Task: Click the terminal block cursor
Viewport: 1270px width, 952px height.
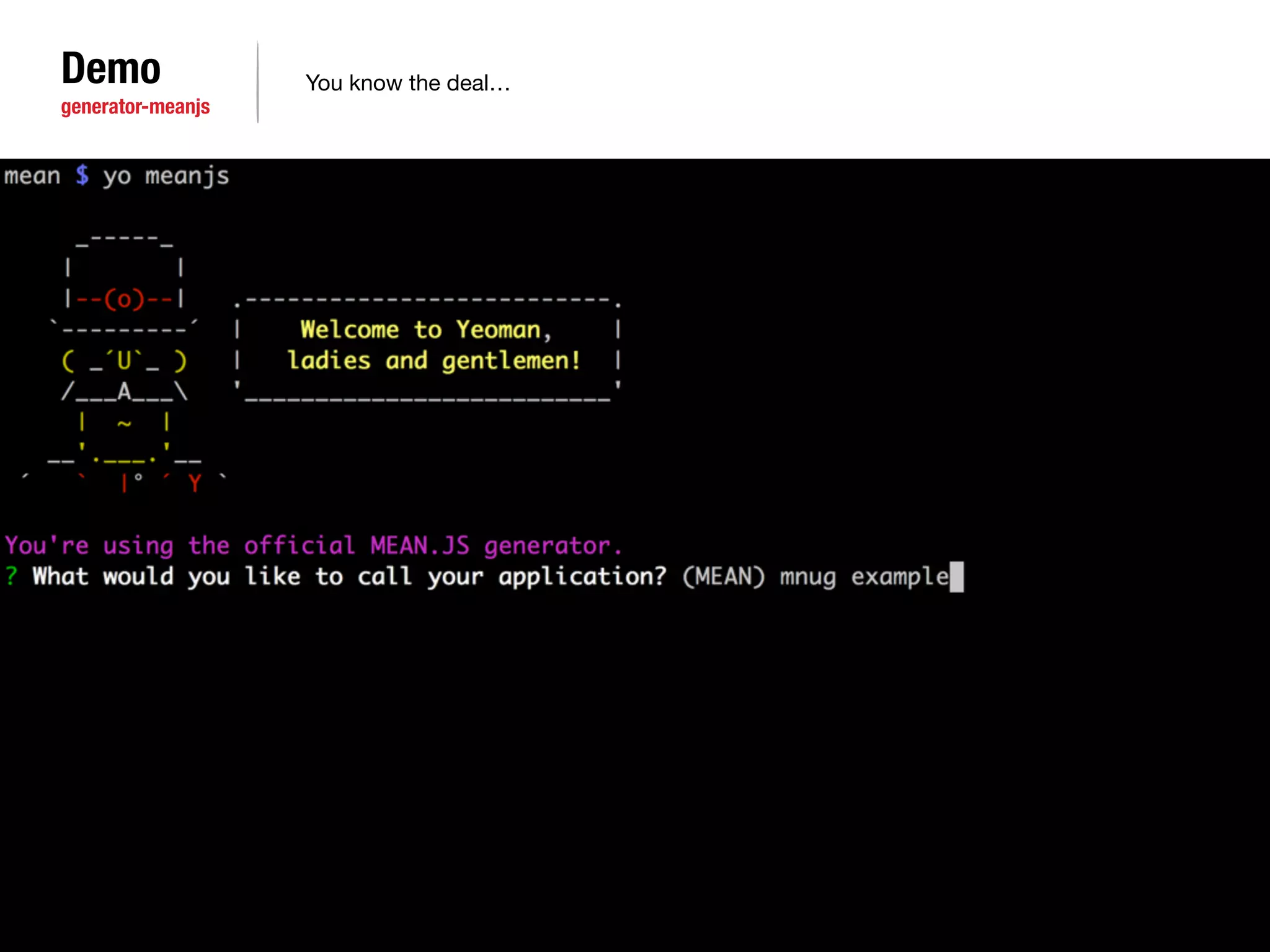Action: pyautogui.click(x=957, y=576)
